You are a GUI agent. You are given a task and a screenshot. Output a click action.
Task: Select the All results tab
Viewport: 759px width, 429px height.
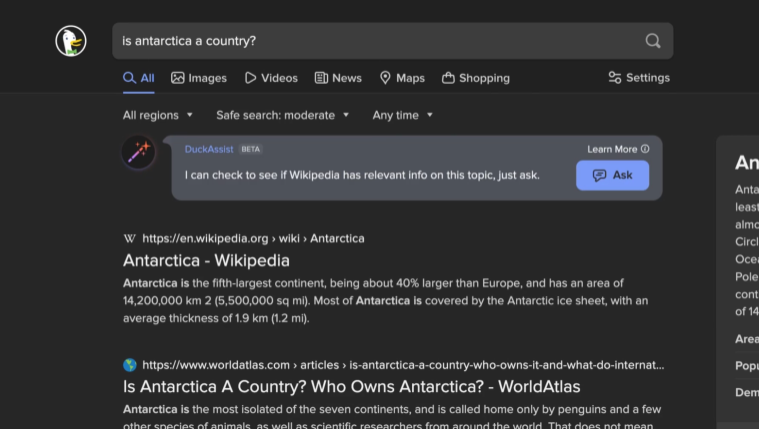(x=138, y=78)
